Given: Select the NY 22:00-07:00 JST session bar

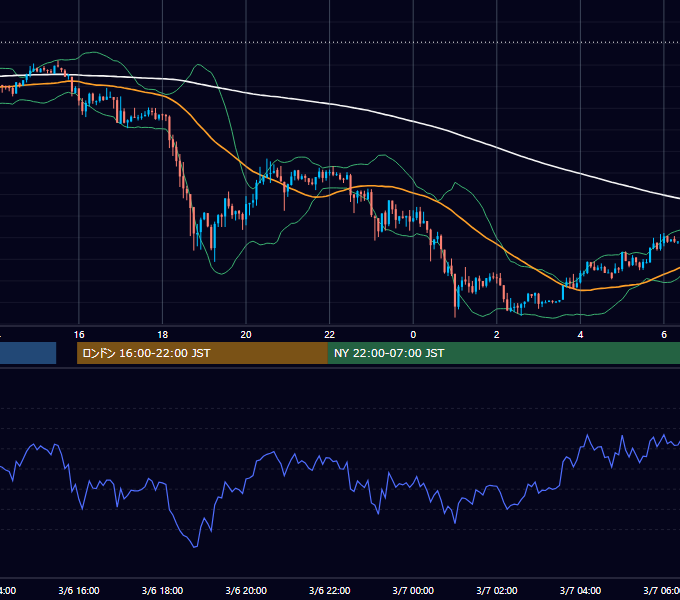Looking at the screenshot, I should coord(503,353).
